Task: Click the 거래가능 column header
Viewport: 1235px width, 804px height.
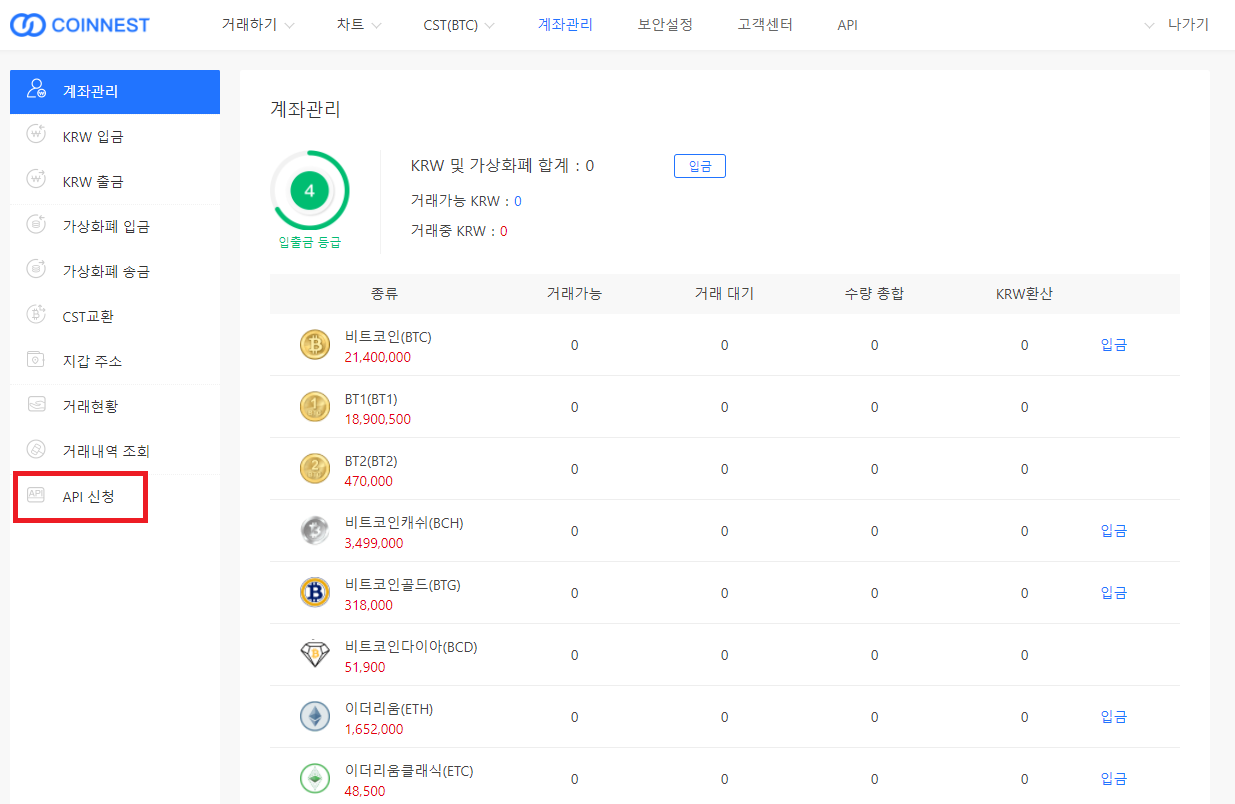Action: (574, 294)
